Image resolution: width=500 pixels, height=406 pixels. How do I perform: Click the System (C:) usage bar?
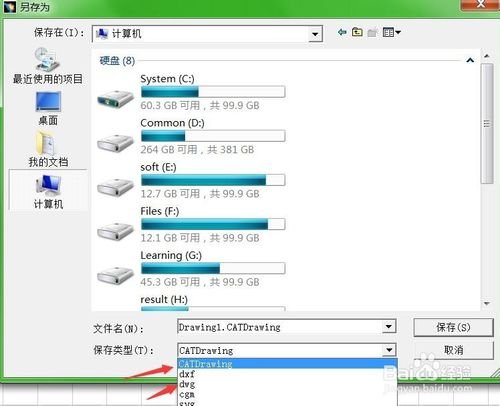[x=213, y=92]
